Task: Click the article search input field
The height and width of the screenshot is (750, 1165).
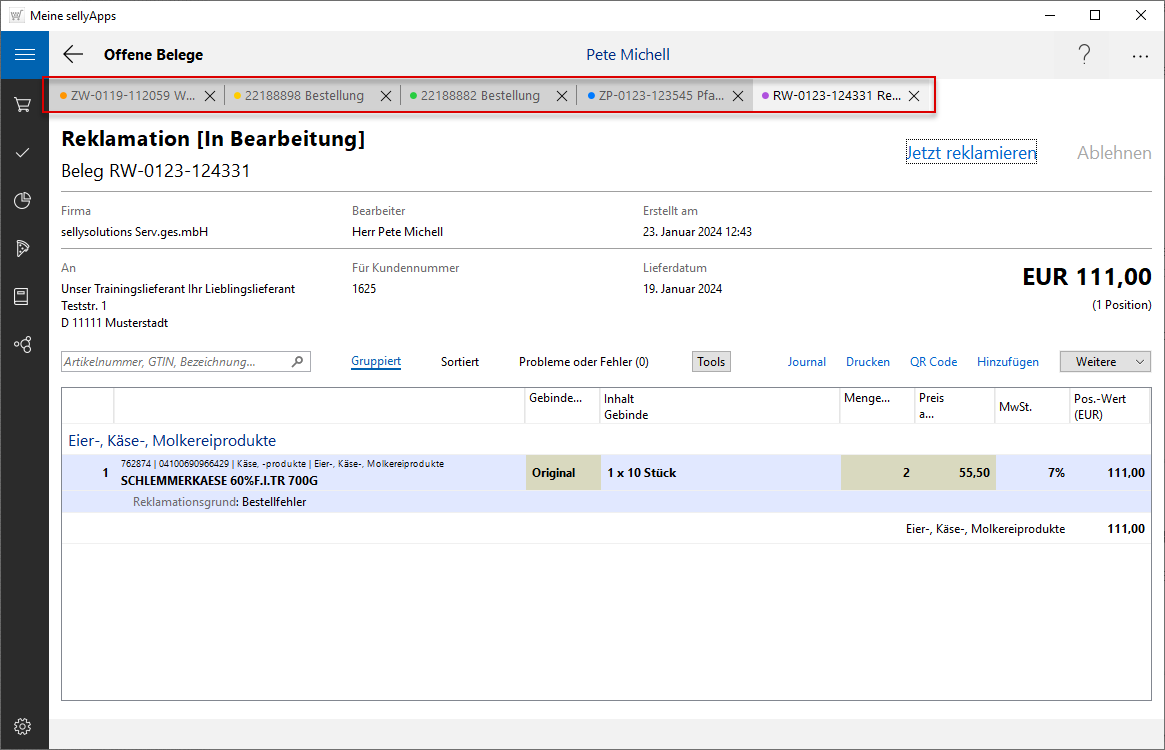Action: (x=175, y=362)
